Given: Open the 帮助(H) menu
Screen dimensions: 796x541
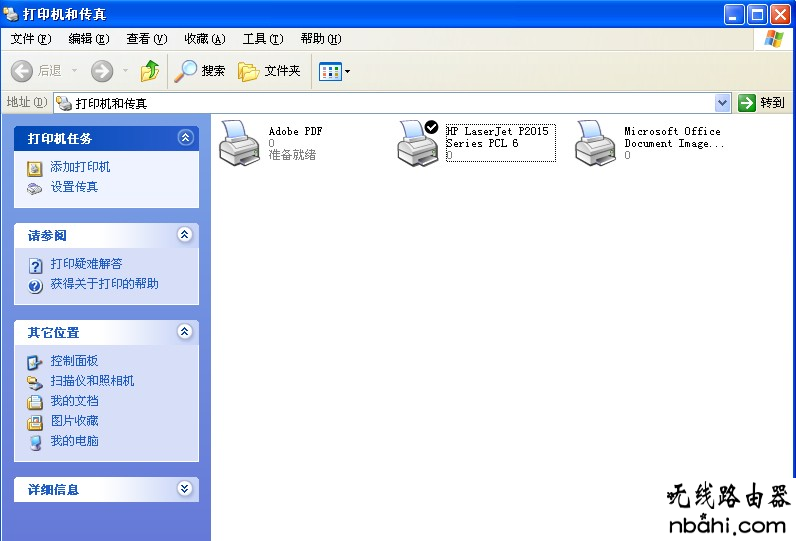Looking at the screenshot, I should point(321,39).
